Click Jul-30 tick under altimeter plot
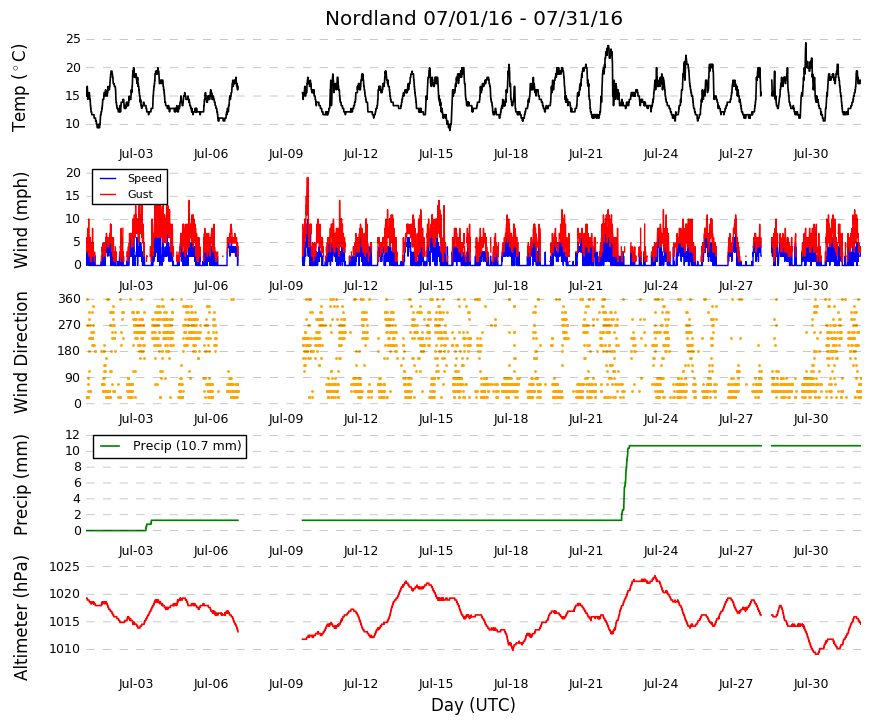 tap(810, 684)
